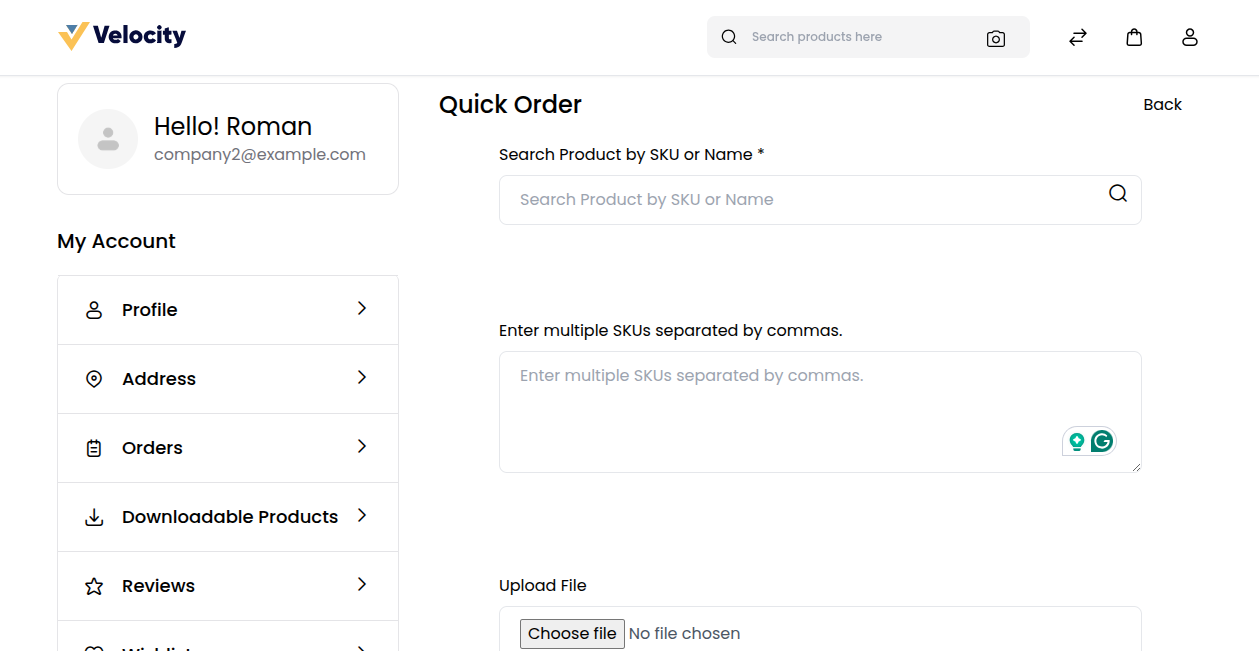Image resolution: width=1259 pixels, height=651 pixels.
Task: Click the Back link
Action: point(1162,105)
